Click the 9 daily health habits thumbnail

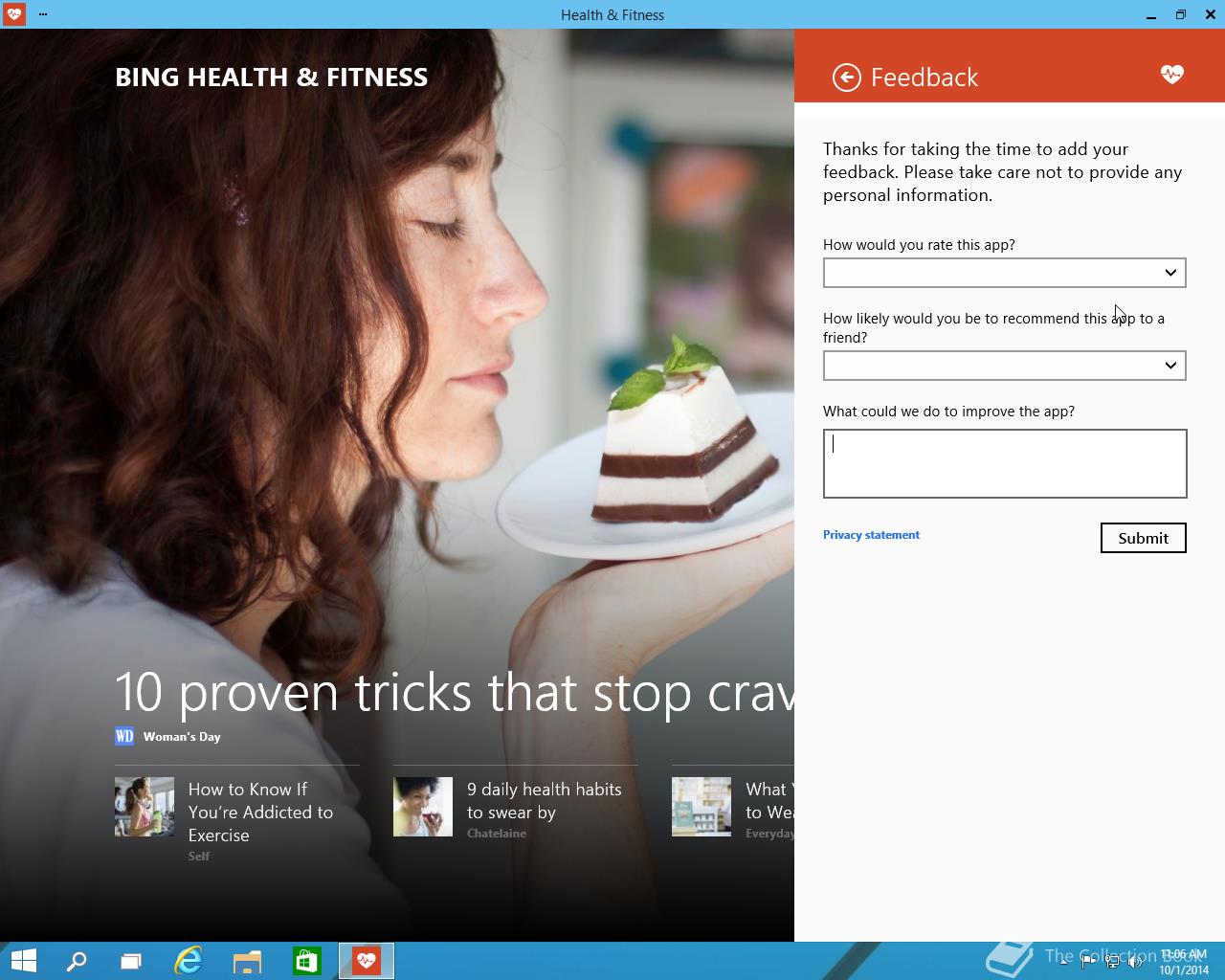click(x=423, y=807)
